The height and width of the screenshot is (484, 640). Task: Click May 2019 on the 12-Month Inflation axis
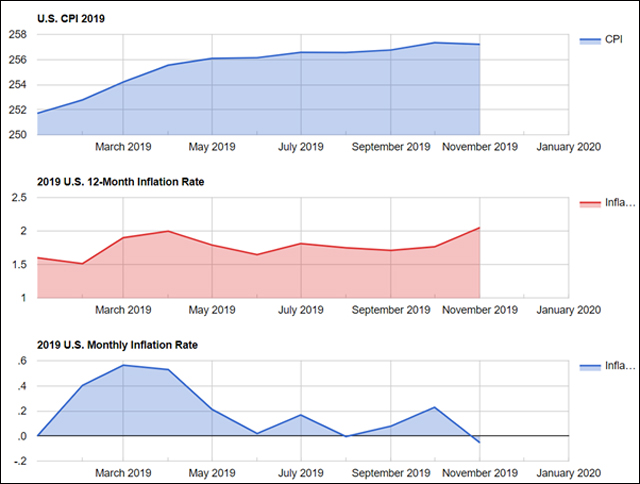point(212,311)
